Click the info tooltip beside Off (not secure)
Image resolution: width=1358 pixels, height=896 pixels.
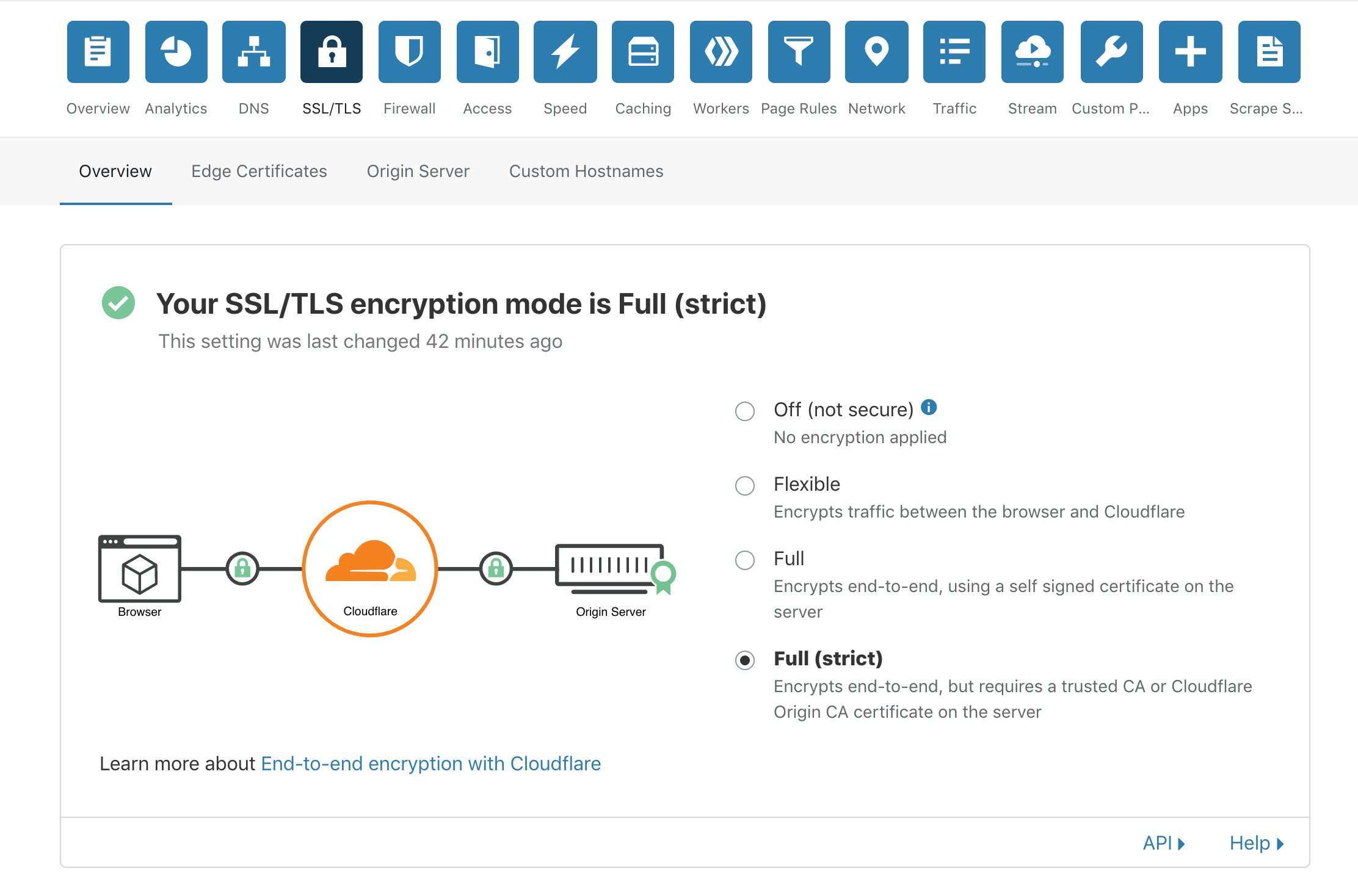(929, 407)
